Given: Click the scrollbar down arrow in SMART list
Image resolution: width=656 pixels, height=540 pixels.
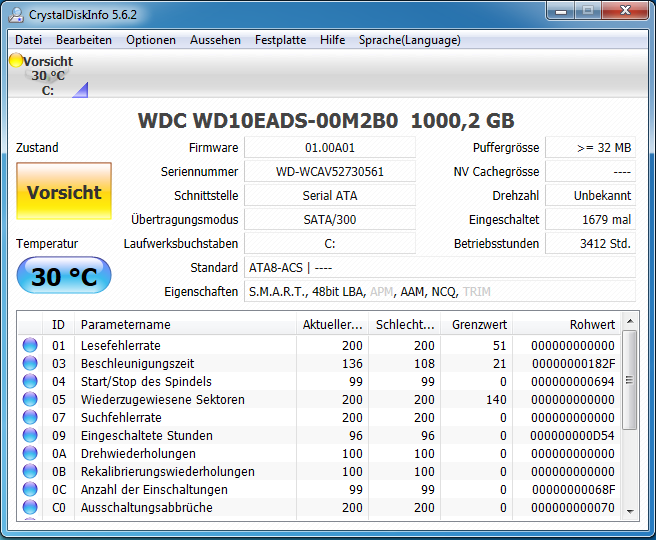Looking at the screenshot, I should (x=630, y=511).
